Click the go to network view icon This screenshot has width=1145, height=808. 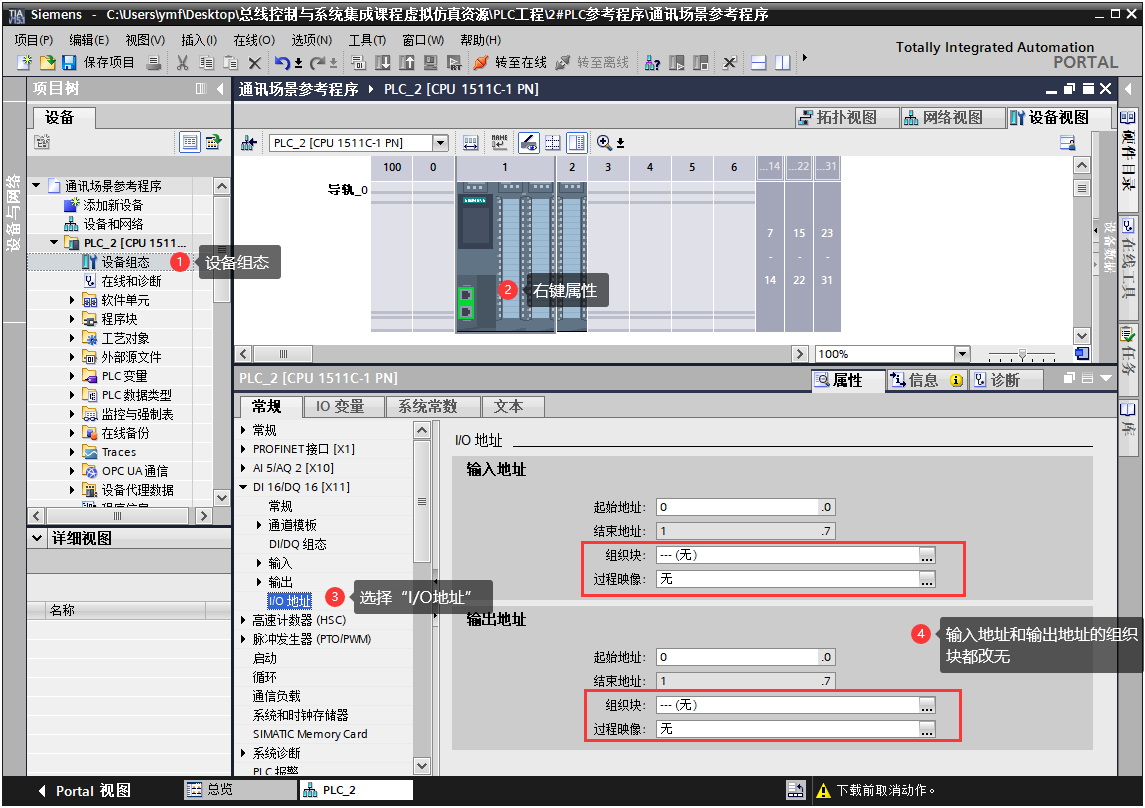[249, 143]
